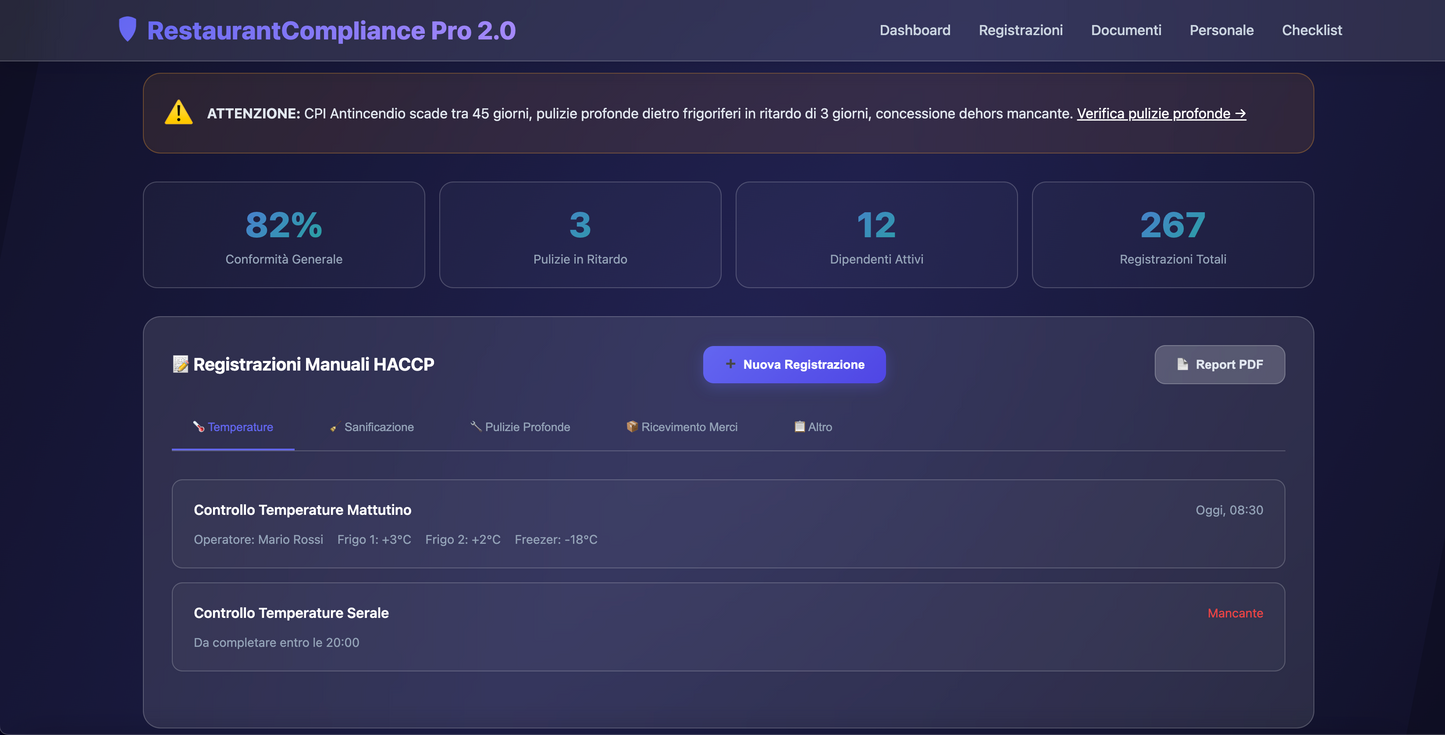Select the thermometer icon on the Temperature tab
Image resolution: width=1445 pixels, height=735 pixels.
coord(197,426)
